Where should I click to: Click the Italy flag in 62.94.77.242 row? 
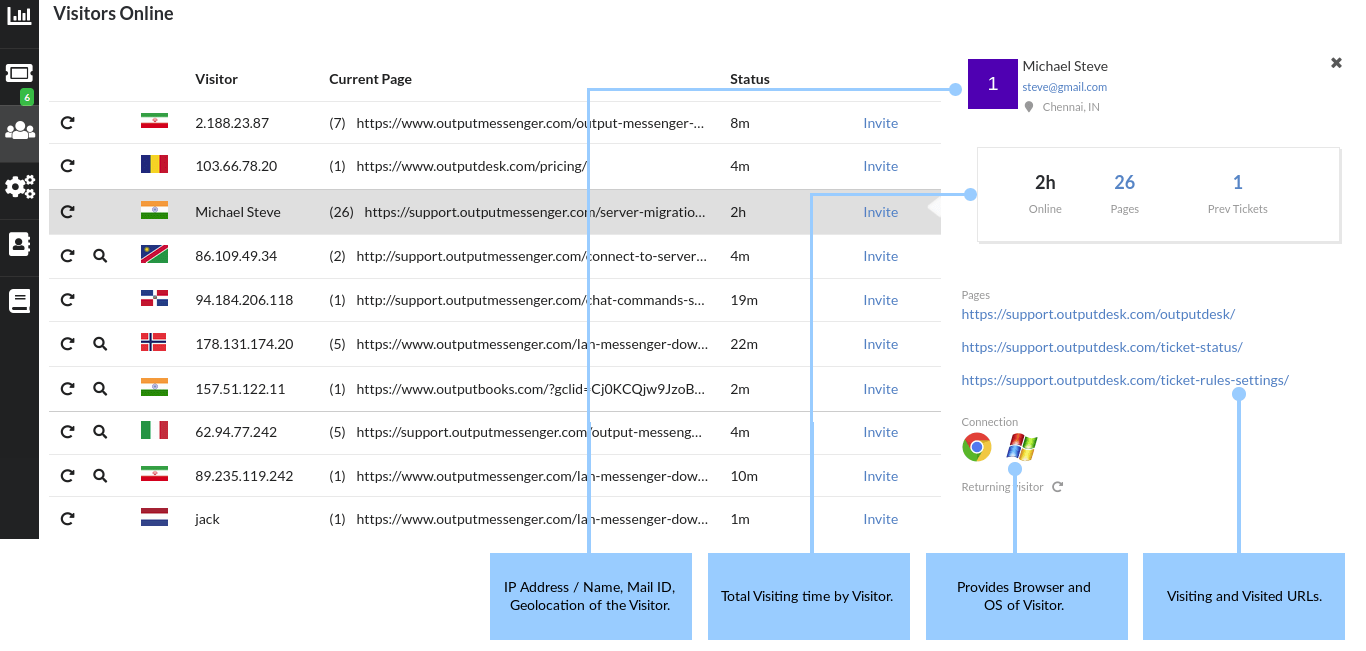[x=154, y=431]
